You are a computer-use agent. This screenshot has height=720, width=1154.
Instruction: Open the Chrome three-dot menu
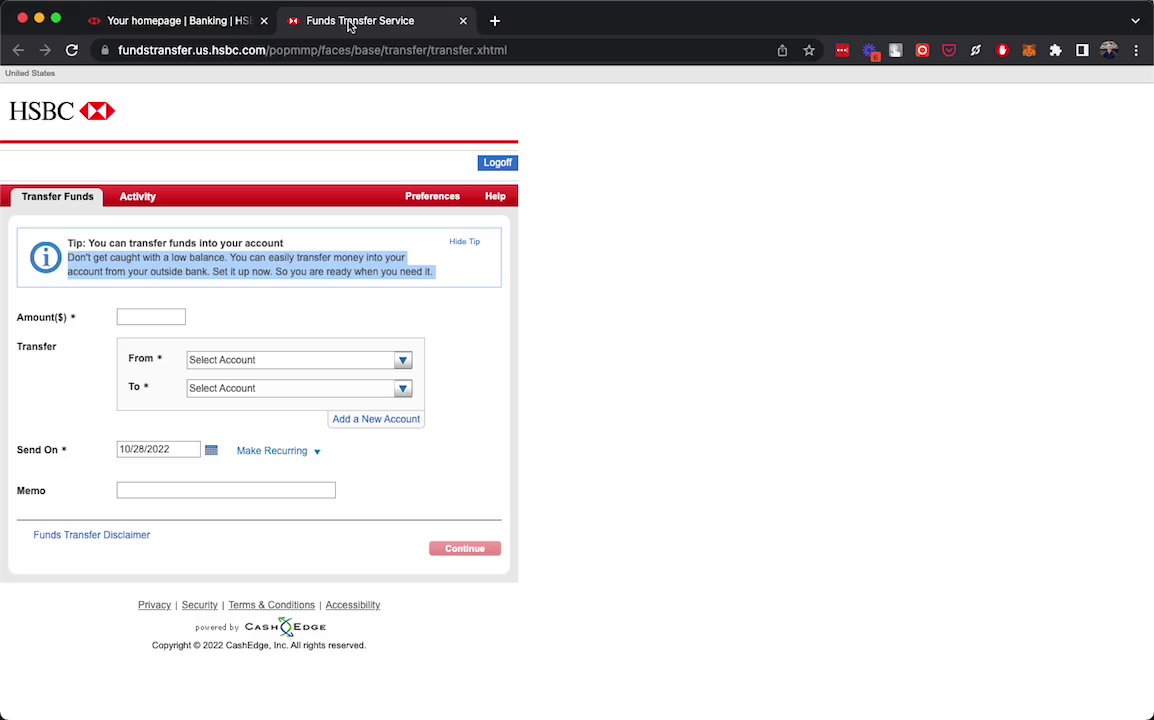point(1136,50)
